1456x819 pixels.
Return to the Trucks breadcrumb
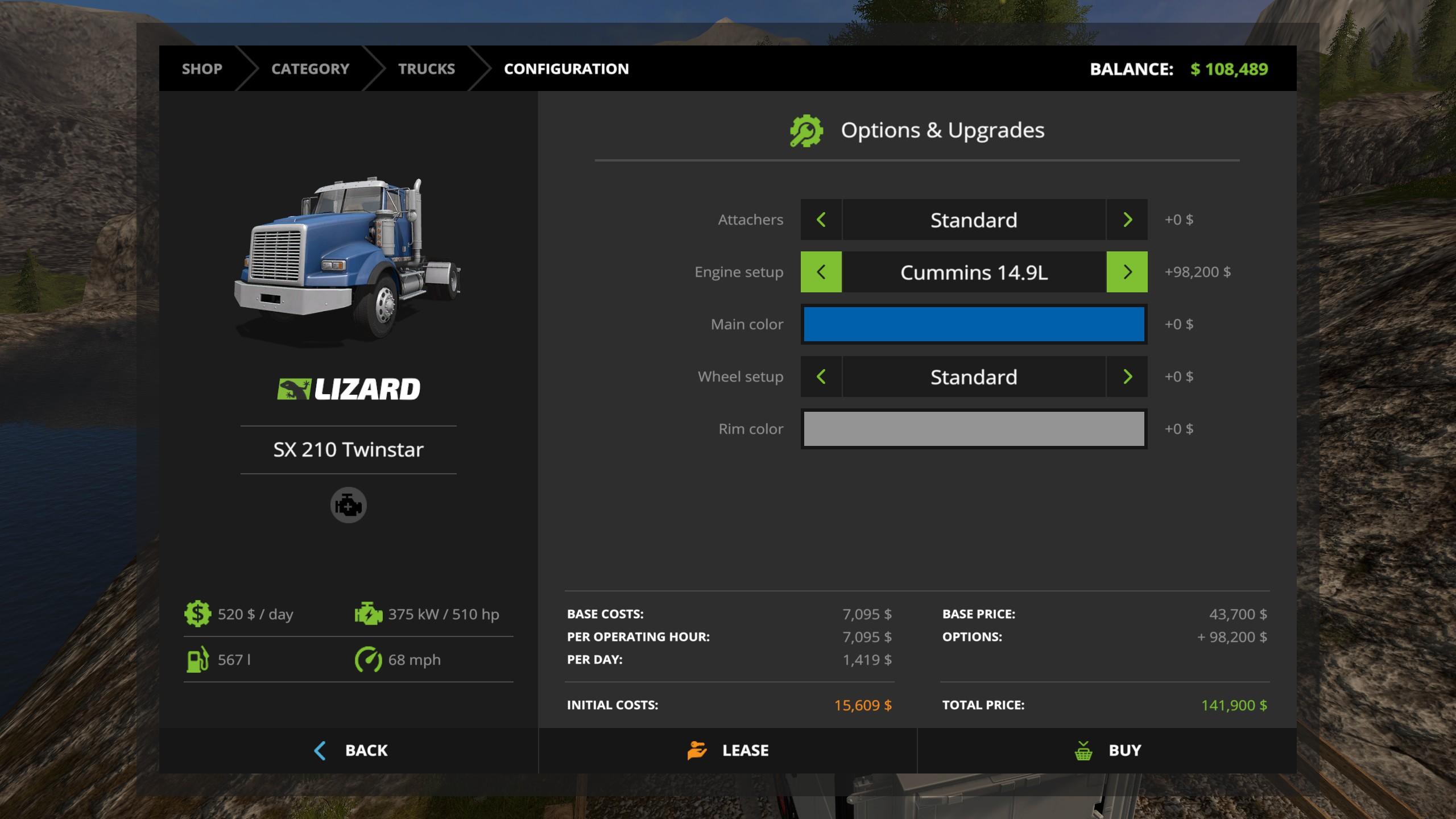pos(426,69)
